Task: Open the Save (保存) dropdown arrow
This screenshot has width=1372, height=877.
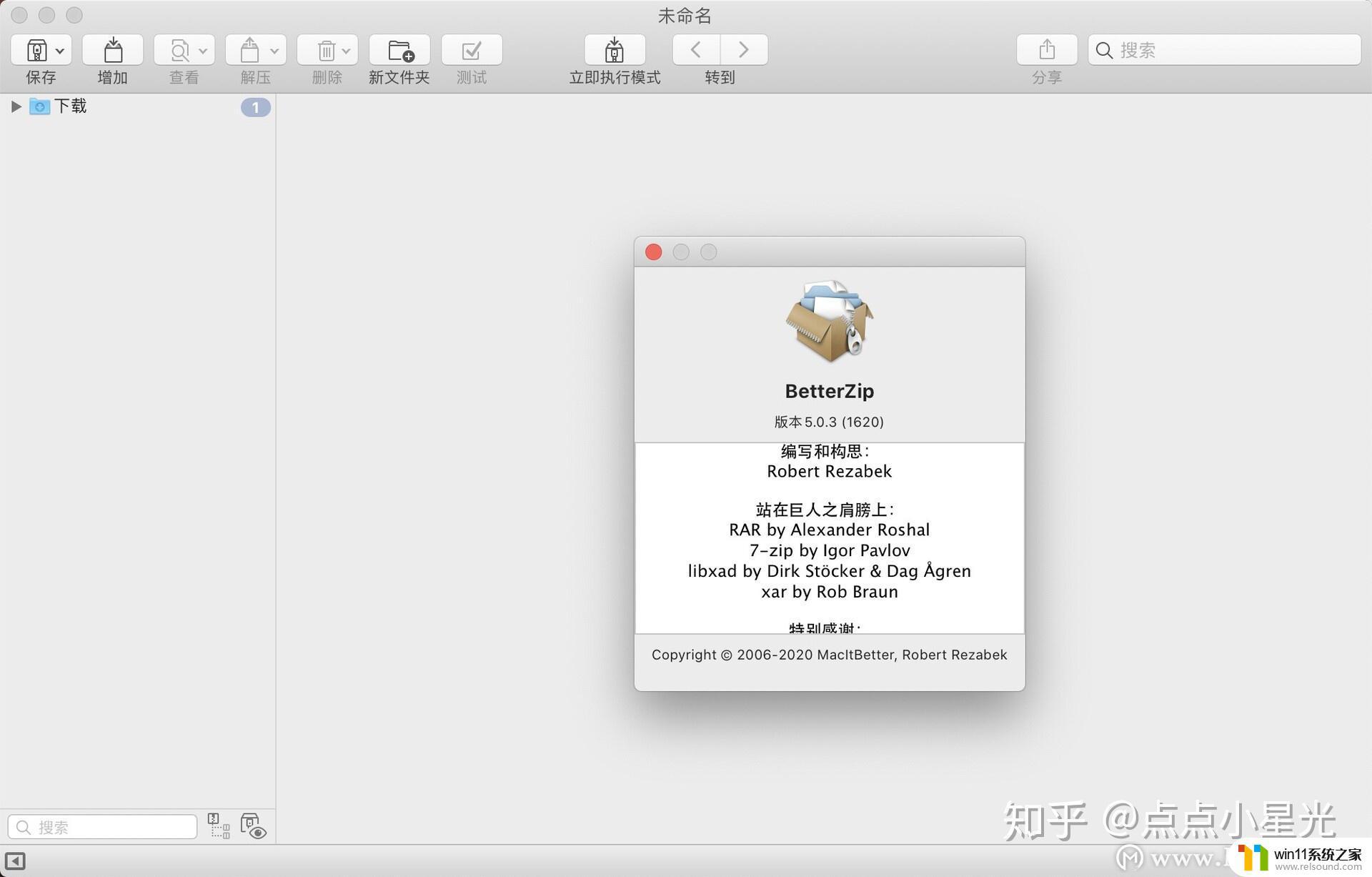Action: (60, 51)
